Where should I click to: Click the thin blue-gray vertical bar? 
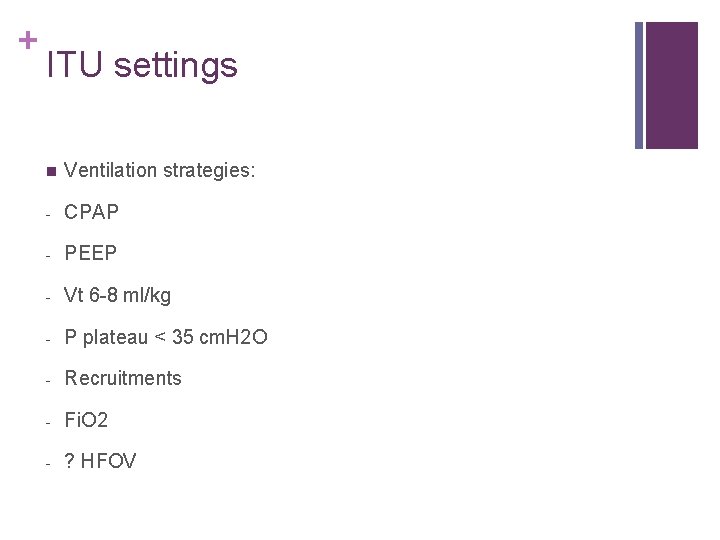[x=639, y=85]
